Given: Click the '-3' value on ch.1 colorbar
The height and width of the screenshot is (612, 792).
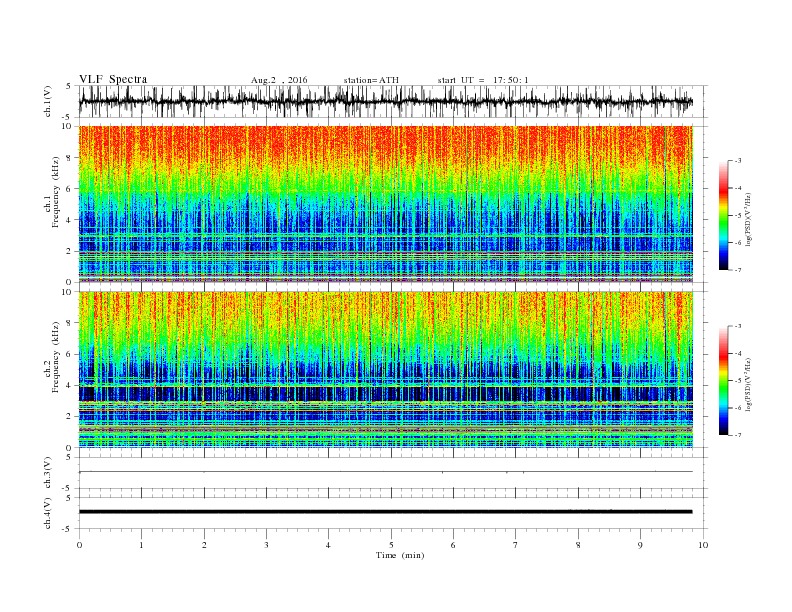Looking at the screenshot, I should coord(737,161).
